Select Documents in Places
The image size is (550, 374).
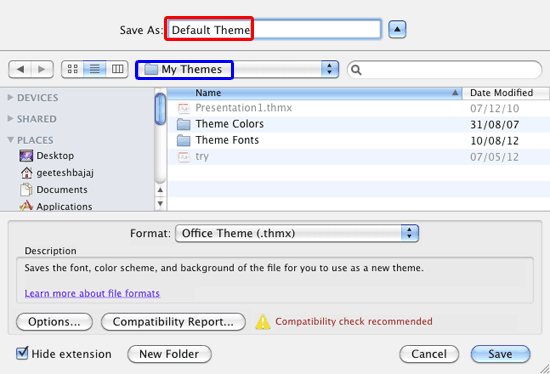62,190
